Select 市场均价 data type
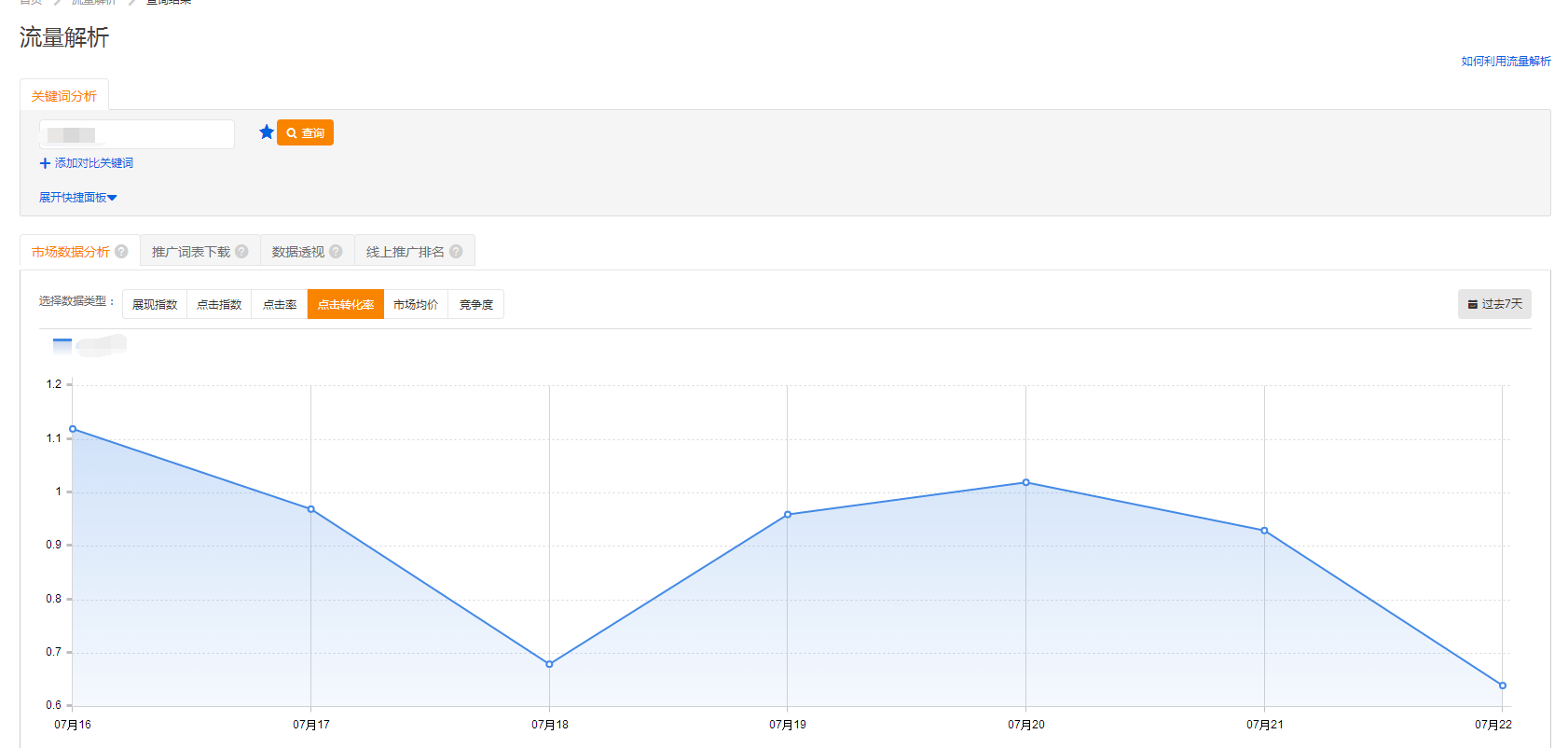Image resolution: width=1568 pixels, height=748 pixels. [x=416, y=305]
